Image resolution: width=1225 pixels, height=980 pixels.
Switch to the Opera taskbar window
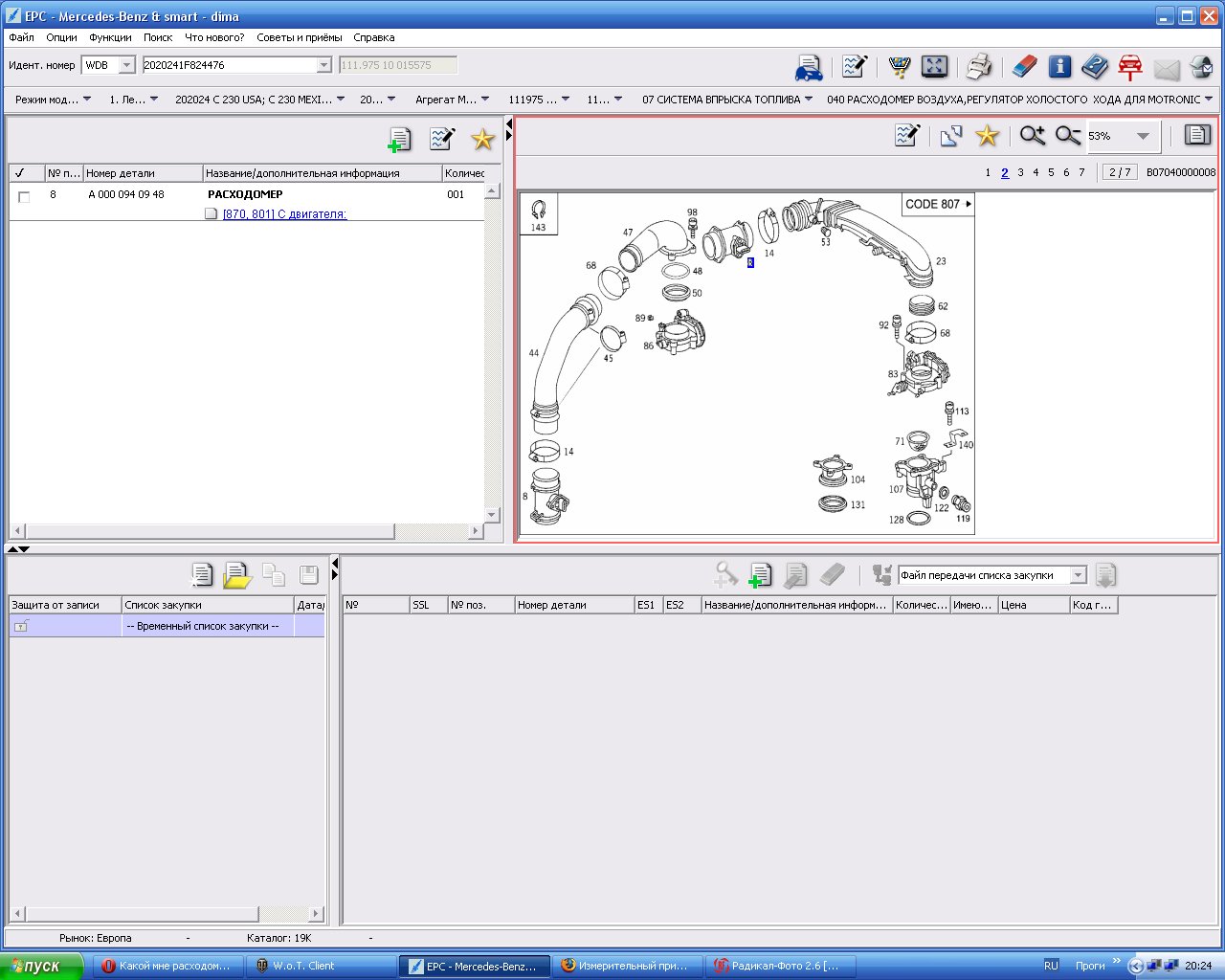pos(167,966)
